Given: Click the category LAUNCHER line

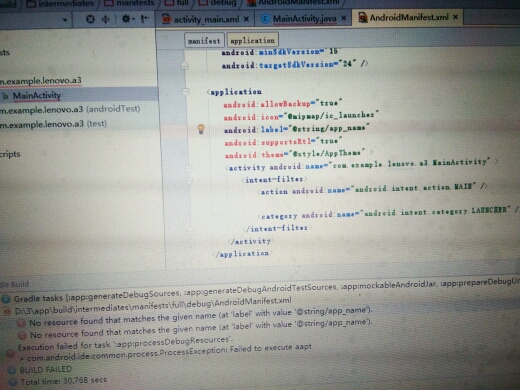Looking at the screenshot, I should [389, 213].
